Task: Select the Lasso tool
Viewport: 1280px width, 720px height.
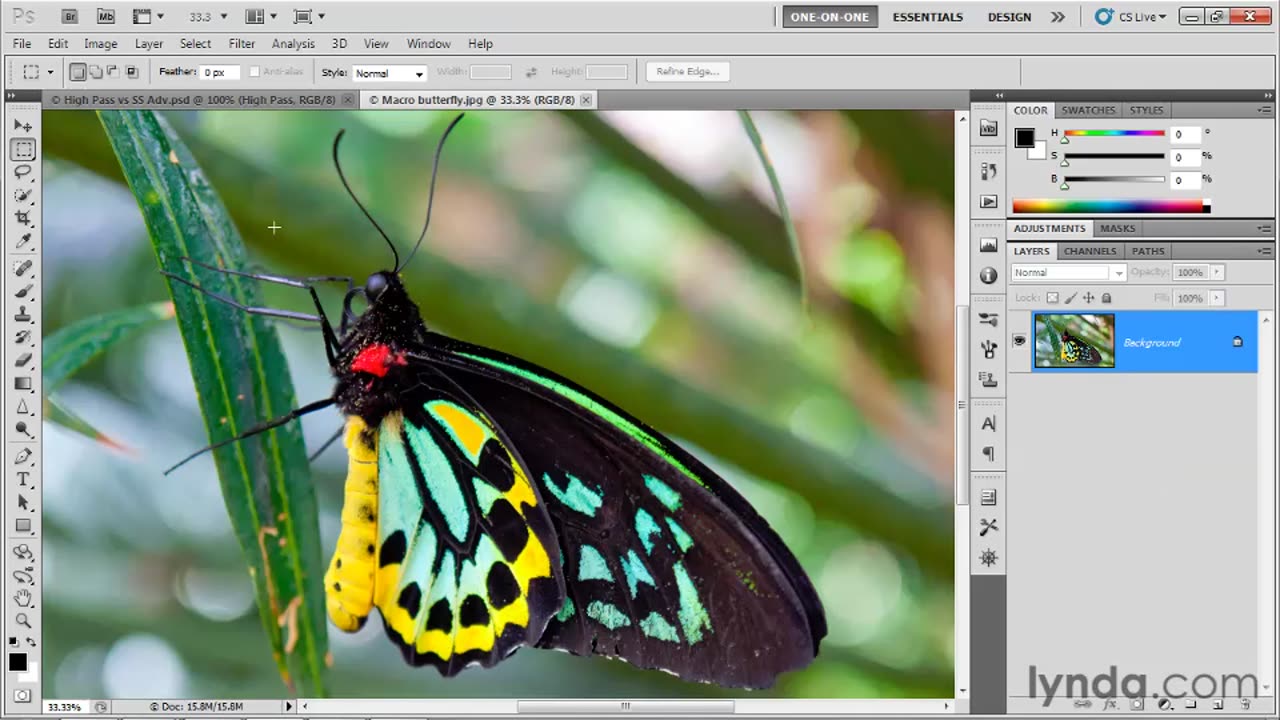Action: pyautogui.click(x=23, y=173)
